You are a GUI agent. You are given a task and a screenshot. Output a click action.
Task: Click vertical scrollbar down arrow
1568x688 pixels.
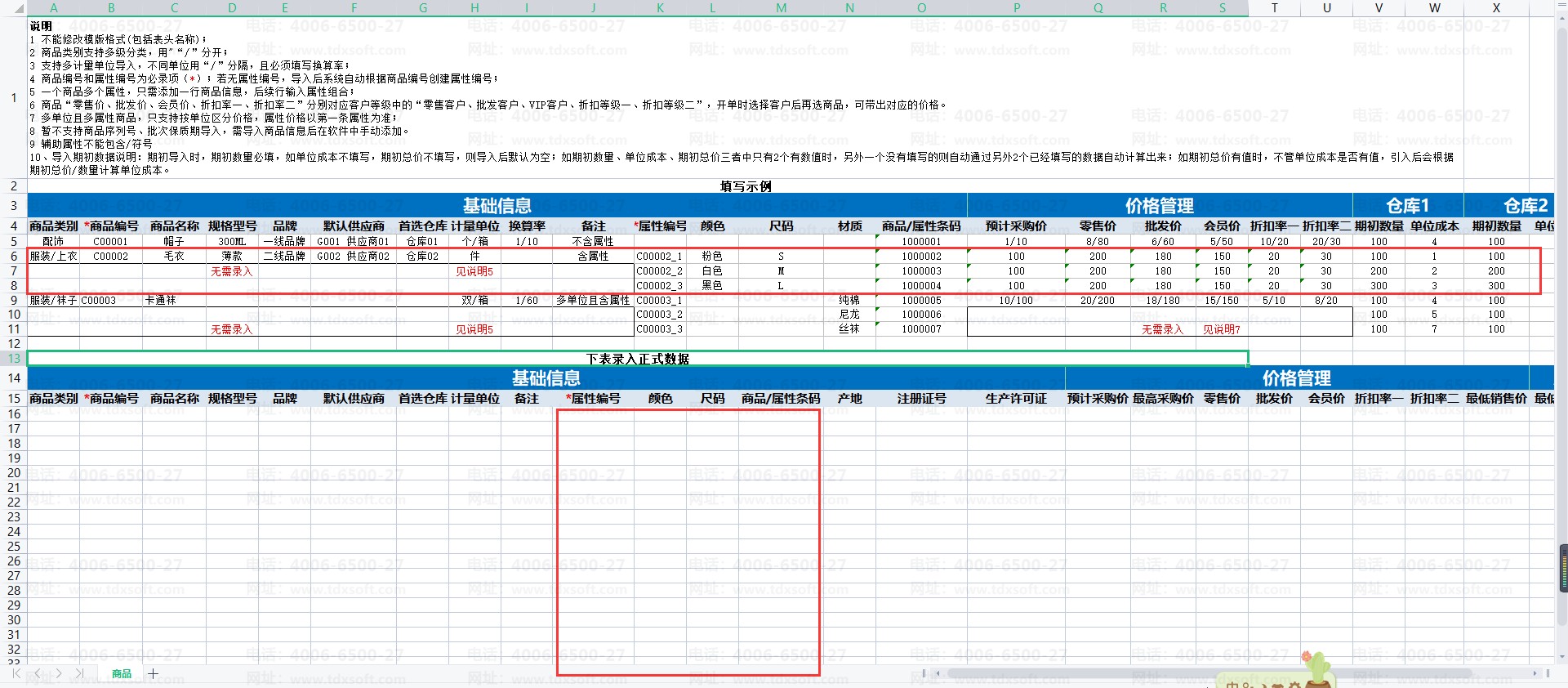pyautogui.click(x=1561, y=656)
